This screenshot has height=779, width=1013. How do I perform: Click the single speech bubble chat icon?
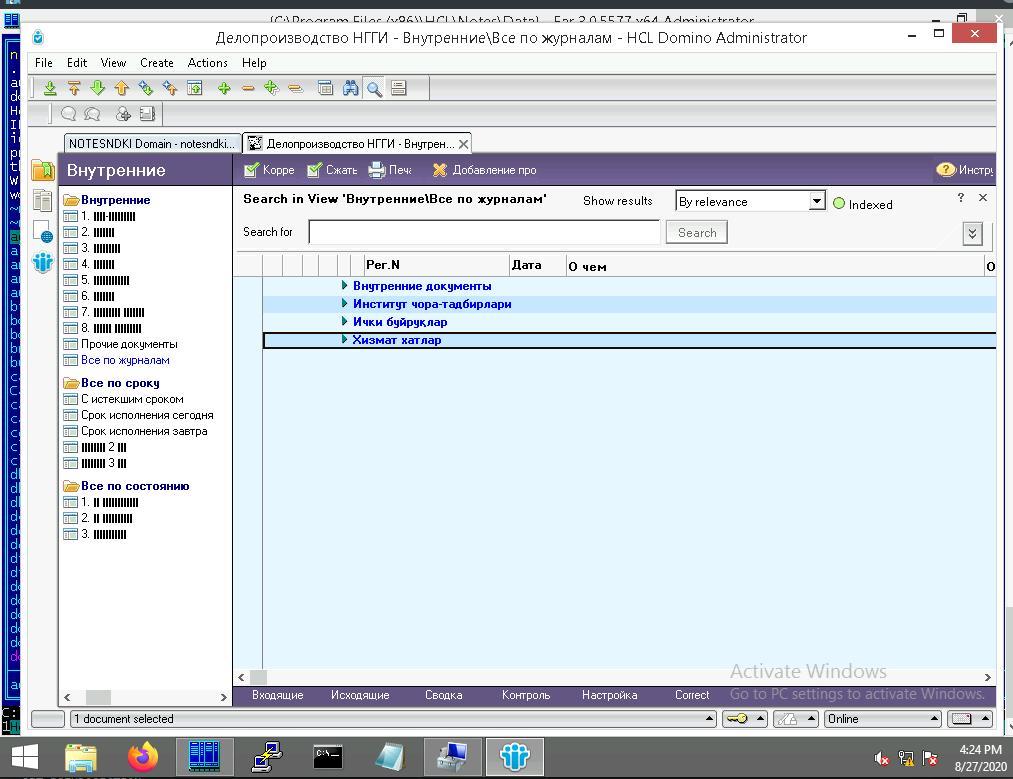[x=68, y=114]
